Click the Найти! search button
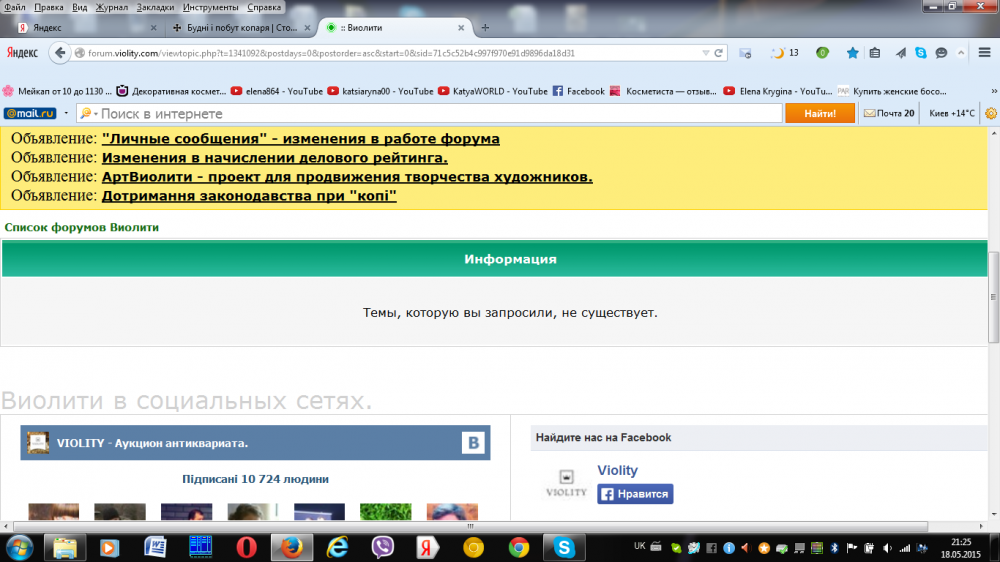The height and width of the screenshot is (562, 1000). pyautogui.click(x=820, y=114)
